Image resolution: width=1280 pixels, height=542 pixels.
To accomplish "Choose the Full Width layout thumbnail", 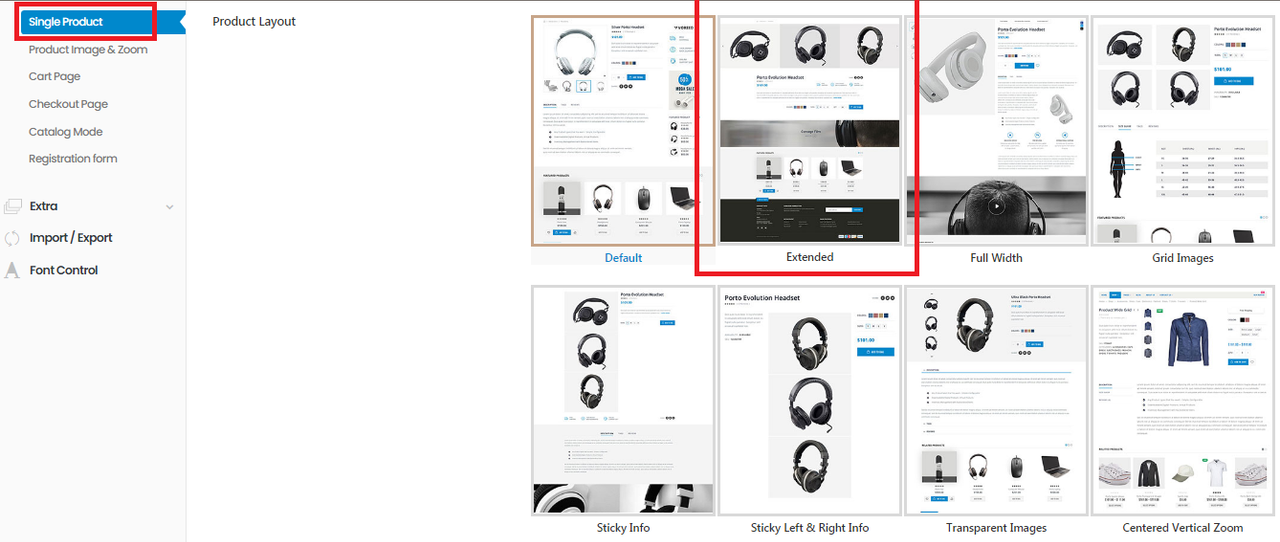I will 996,131.
